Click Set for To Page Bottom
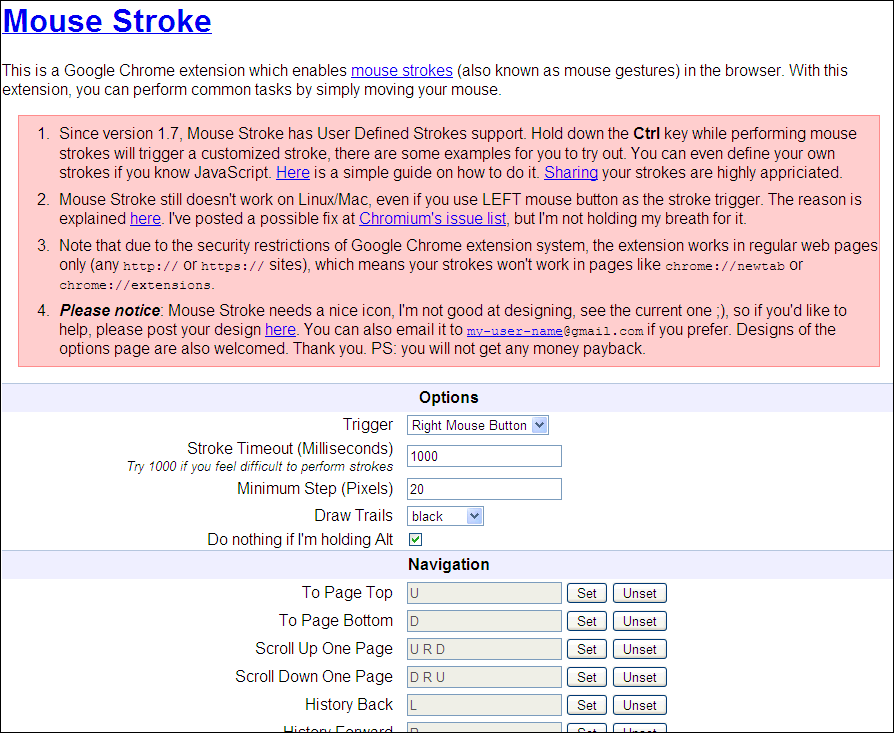Viewport: 894px width, 733px height. tap(587, 621)
